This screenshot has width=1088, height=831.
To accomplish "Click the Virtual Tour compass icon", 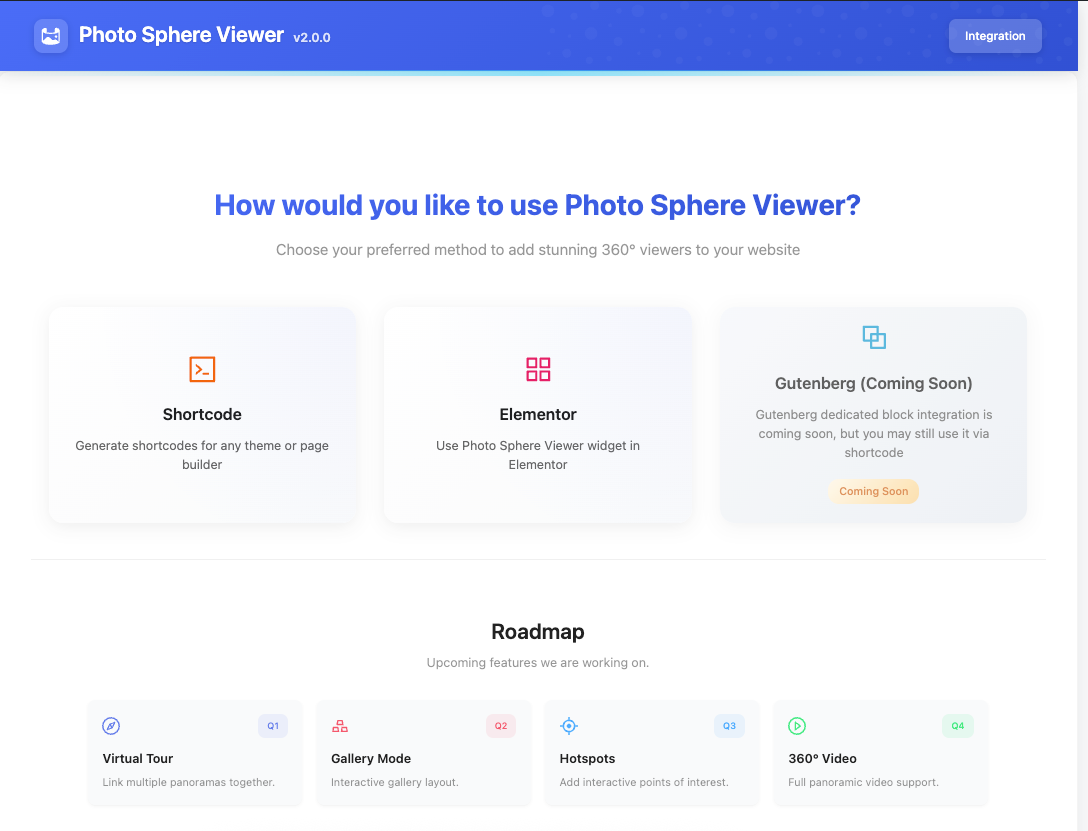I will (x=111, y=726).
